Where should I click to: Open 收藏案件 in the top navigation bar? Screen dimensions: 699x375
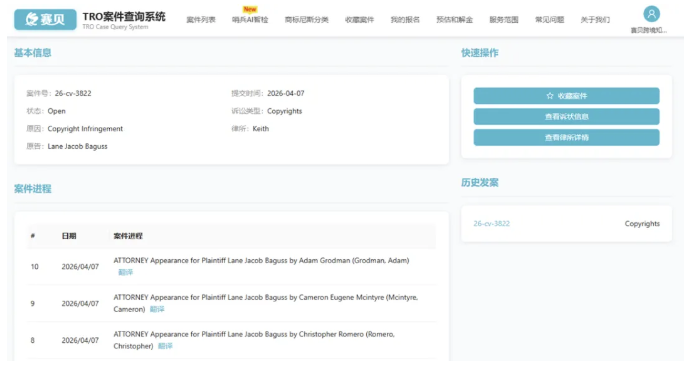tap(359, 20)
